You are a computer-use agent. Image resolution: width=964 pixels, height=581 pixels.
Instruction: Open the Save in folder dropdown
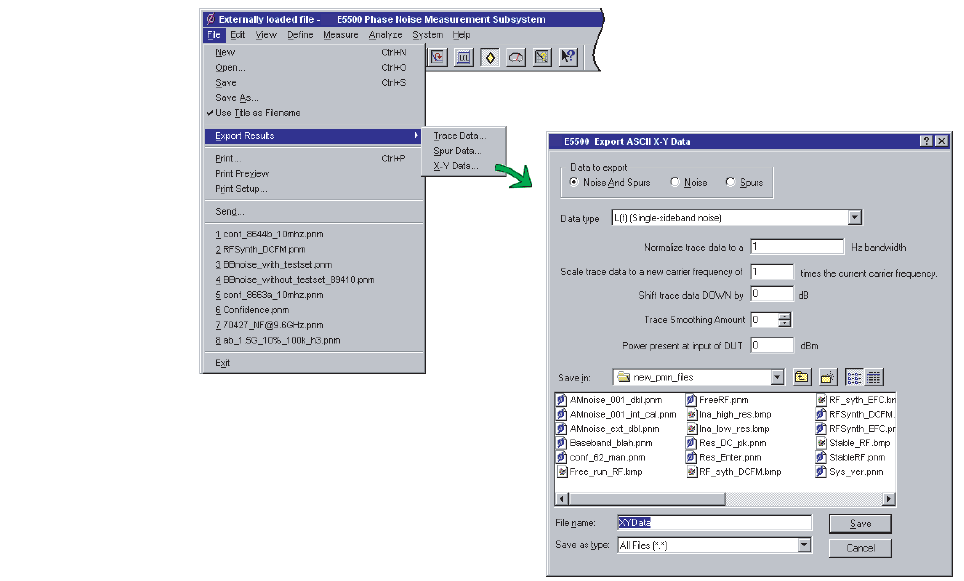(x=777, y=377)
